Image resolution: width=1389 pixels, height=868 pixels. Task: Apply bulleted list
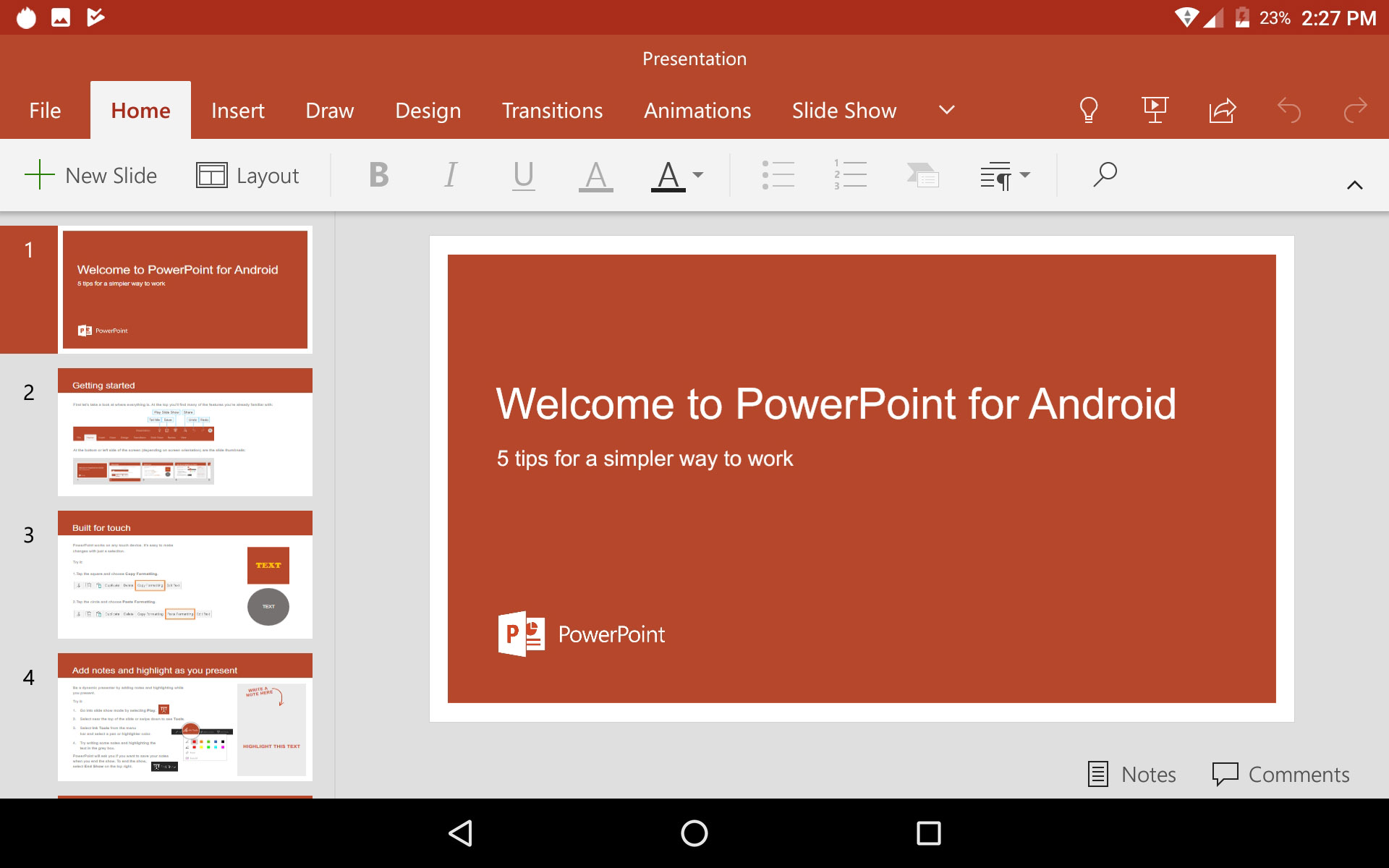click(778, 175)
